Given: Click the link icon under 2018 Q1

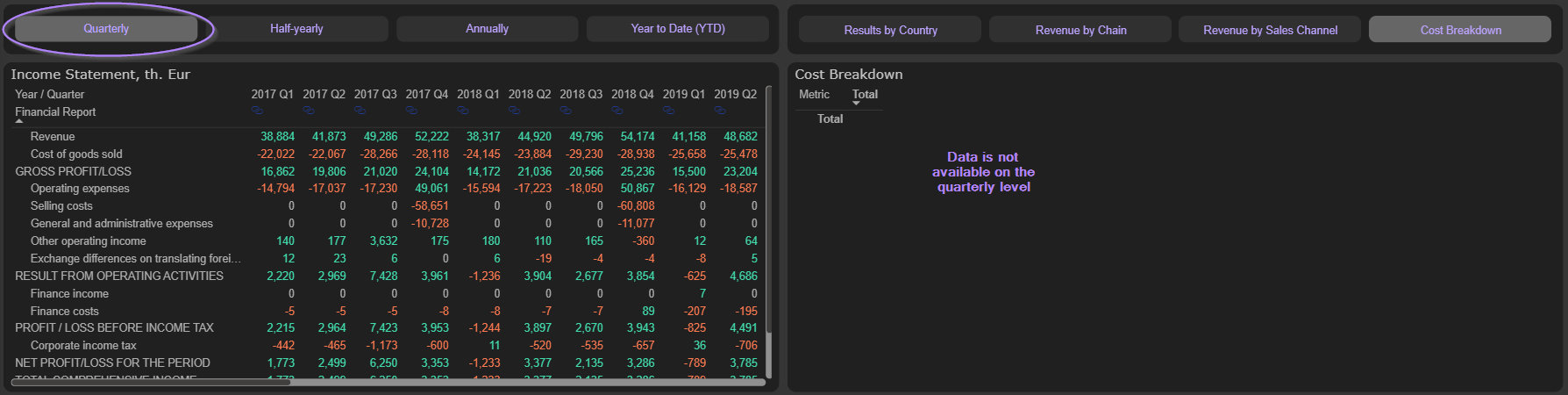Looking at the screenshot, I should (x=463, y=111).
